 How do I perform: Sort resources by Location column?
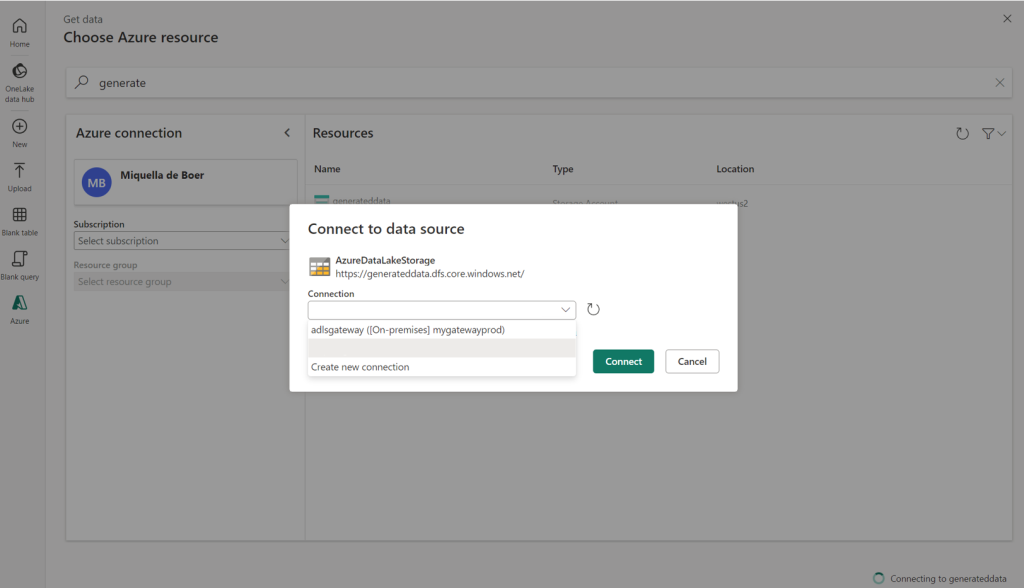[735, 169]
